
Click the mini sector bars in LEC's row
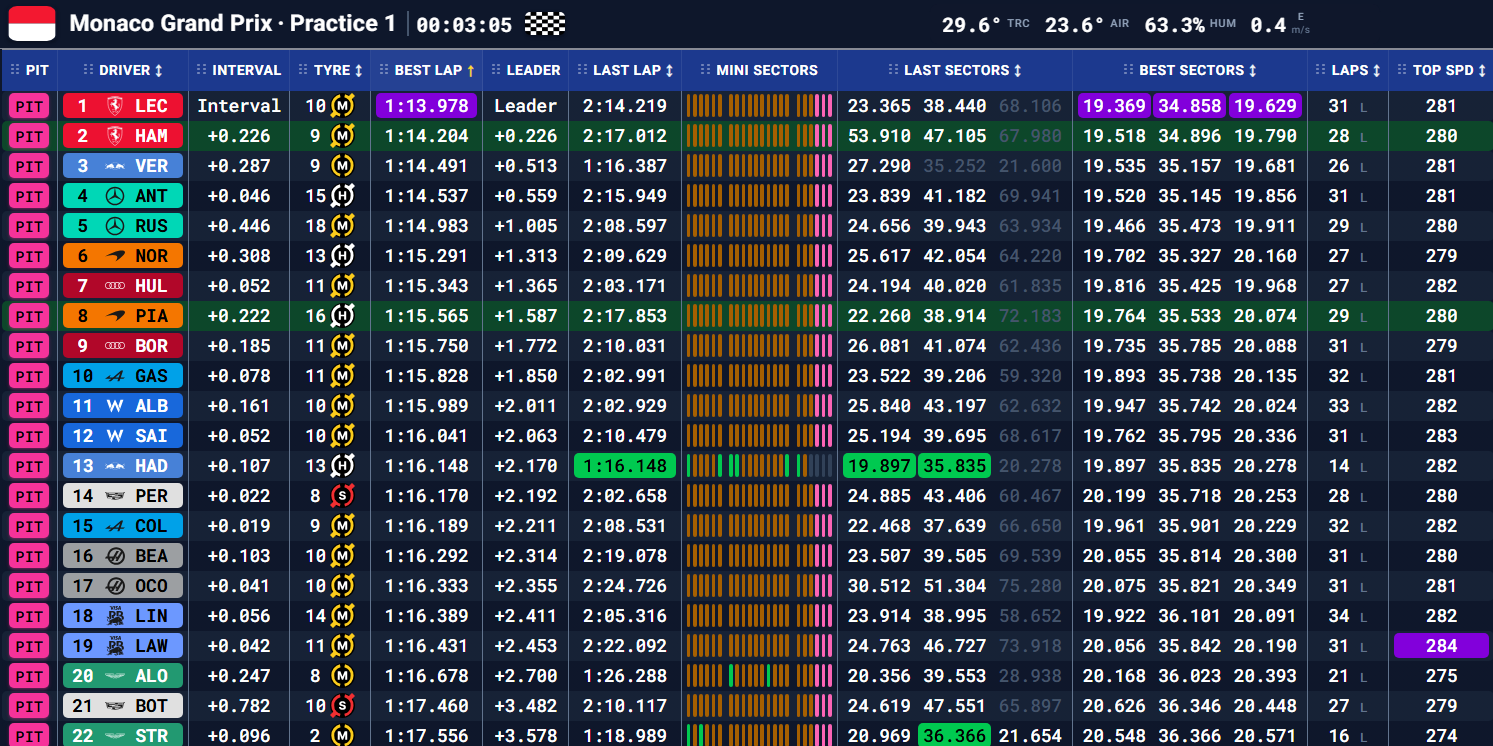(760, 106)
